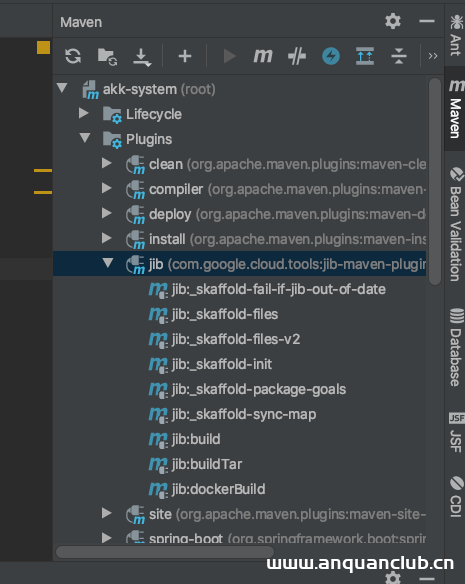This screenshot has width=465, height=584.
Task: Click the Plugins folder gear icon
Action: (112, 140)
